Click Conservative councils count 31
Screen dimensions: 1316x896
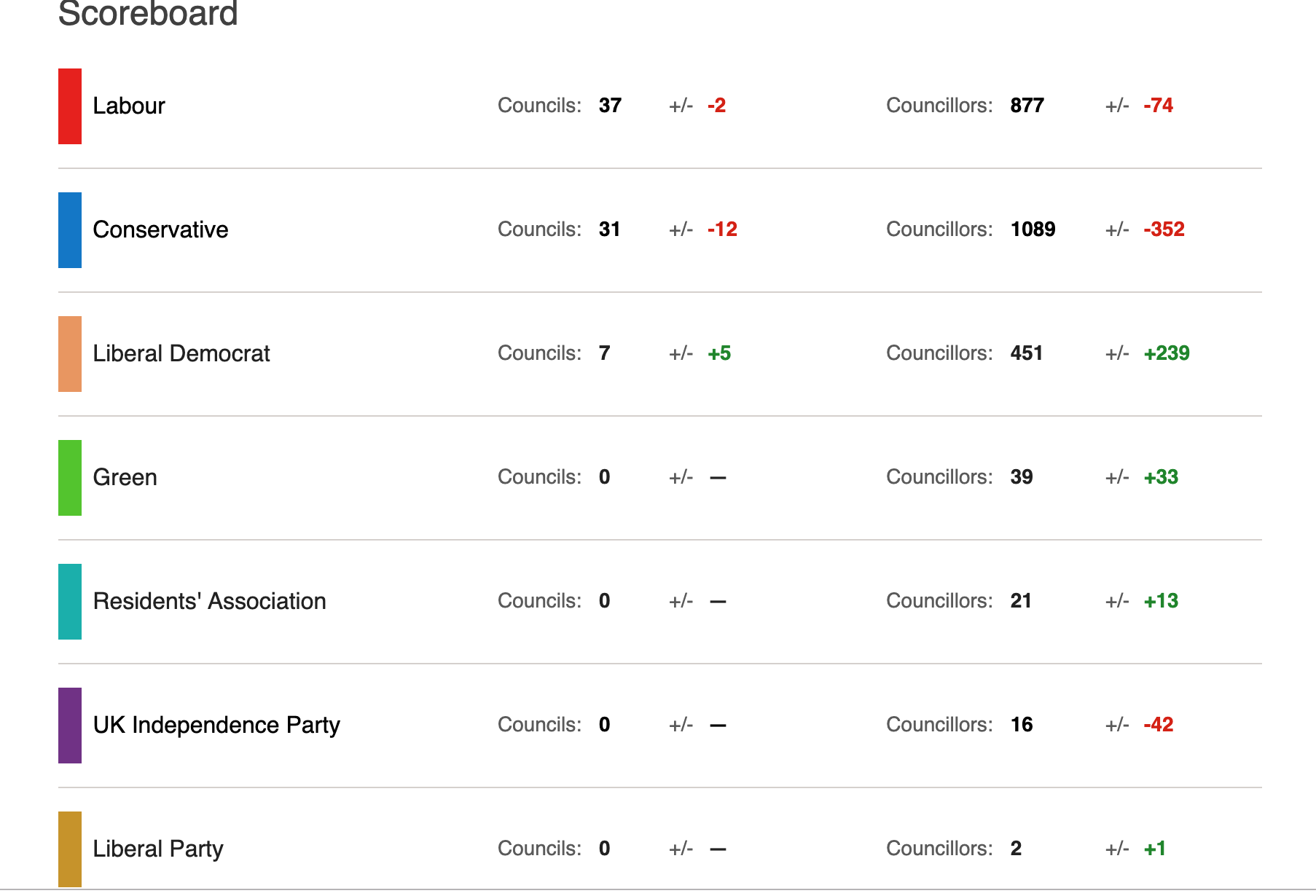coord(609,229)
